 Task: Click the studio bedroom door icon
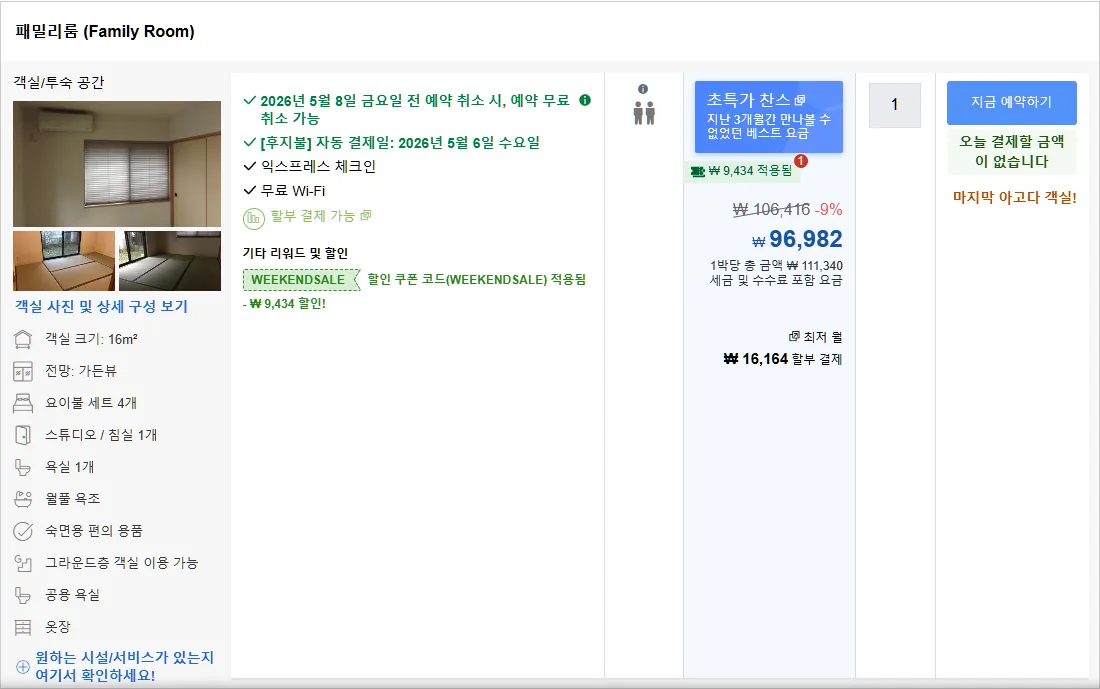pos(23,435)
